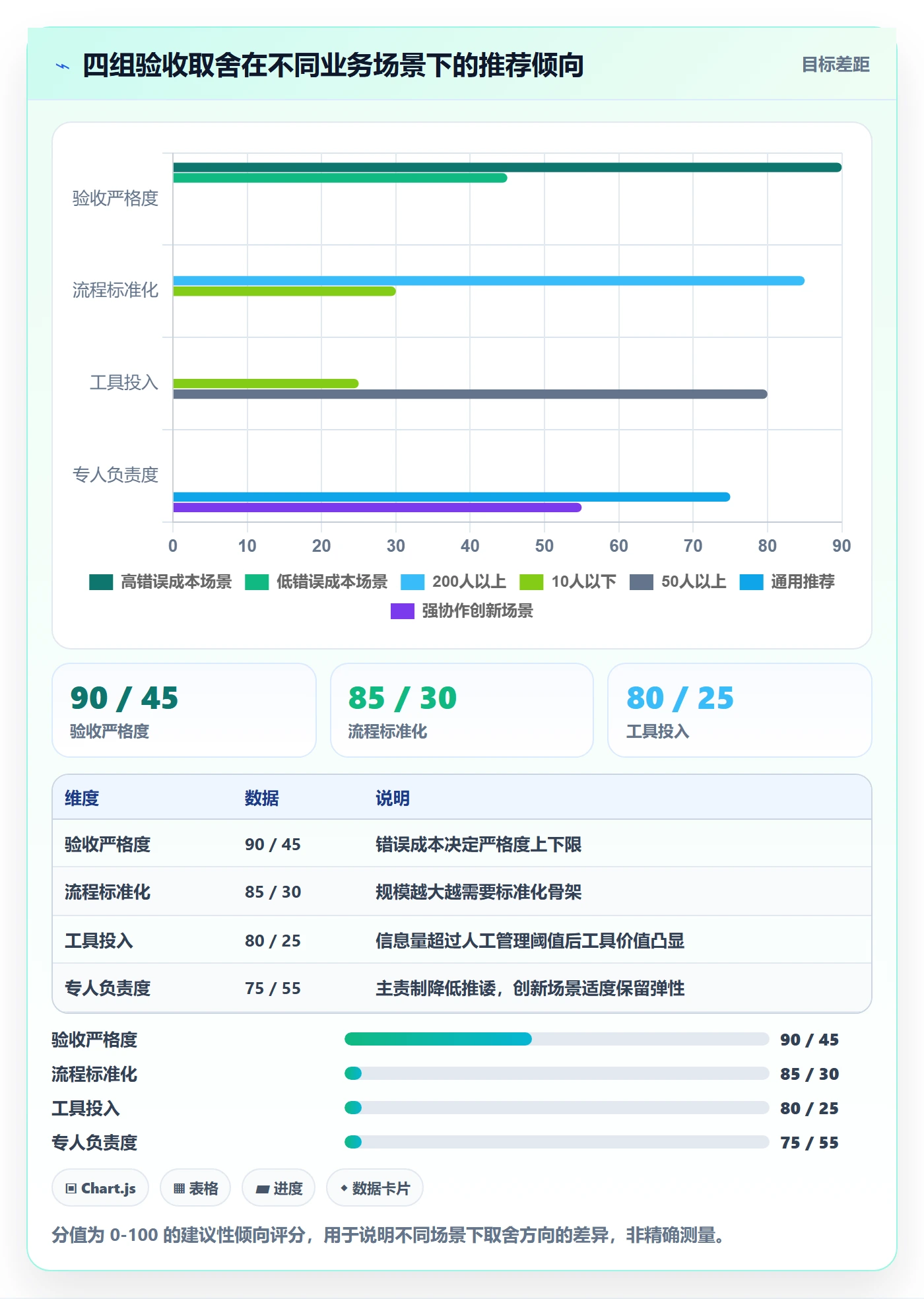Click the 数据 table column header

[262, 798]
